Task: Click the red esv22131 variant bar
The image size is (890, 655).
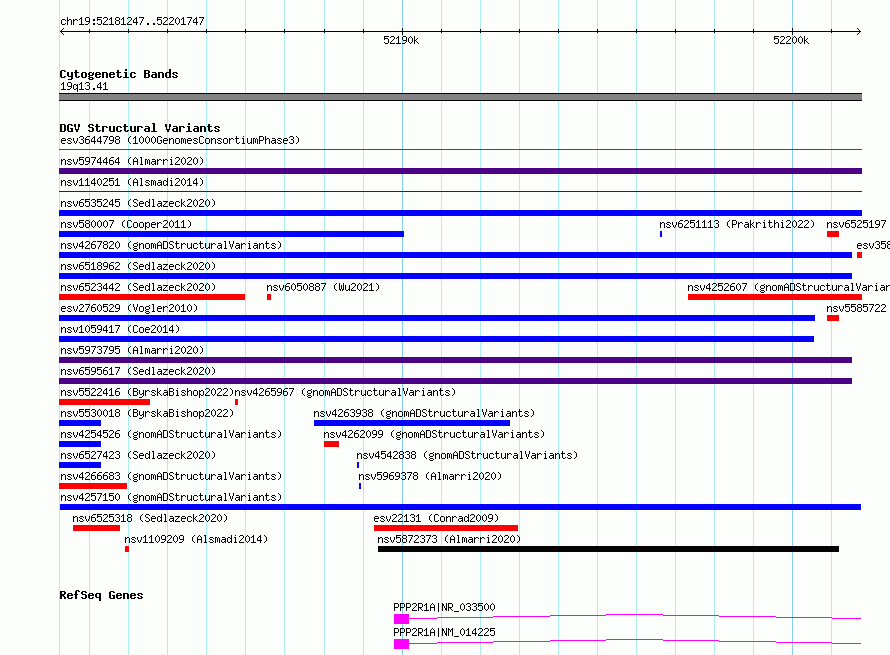Action: 446,528
